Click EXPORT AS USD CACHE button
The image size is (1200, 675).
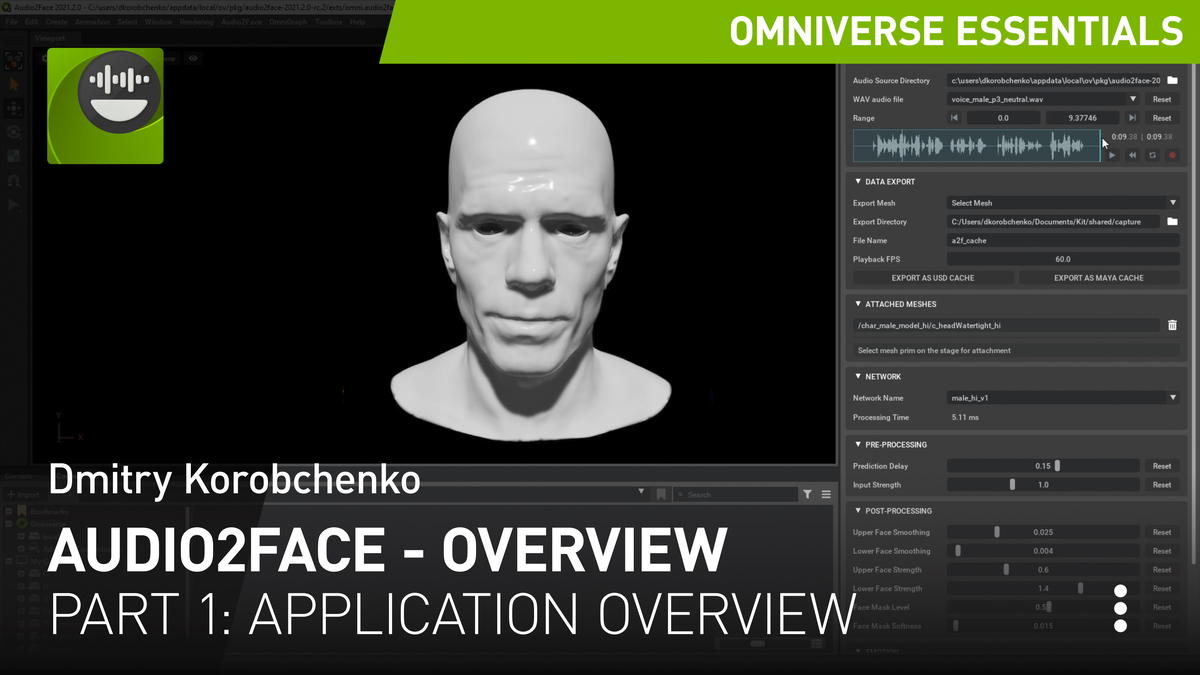pos(932,278)
